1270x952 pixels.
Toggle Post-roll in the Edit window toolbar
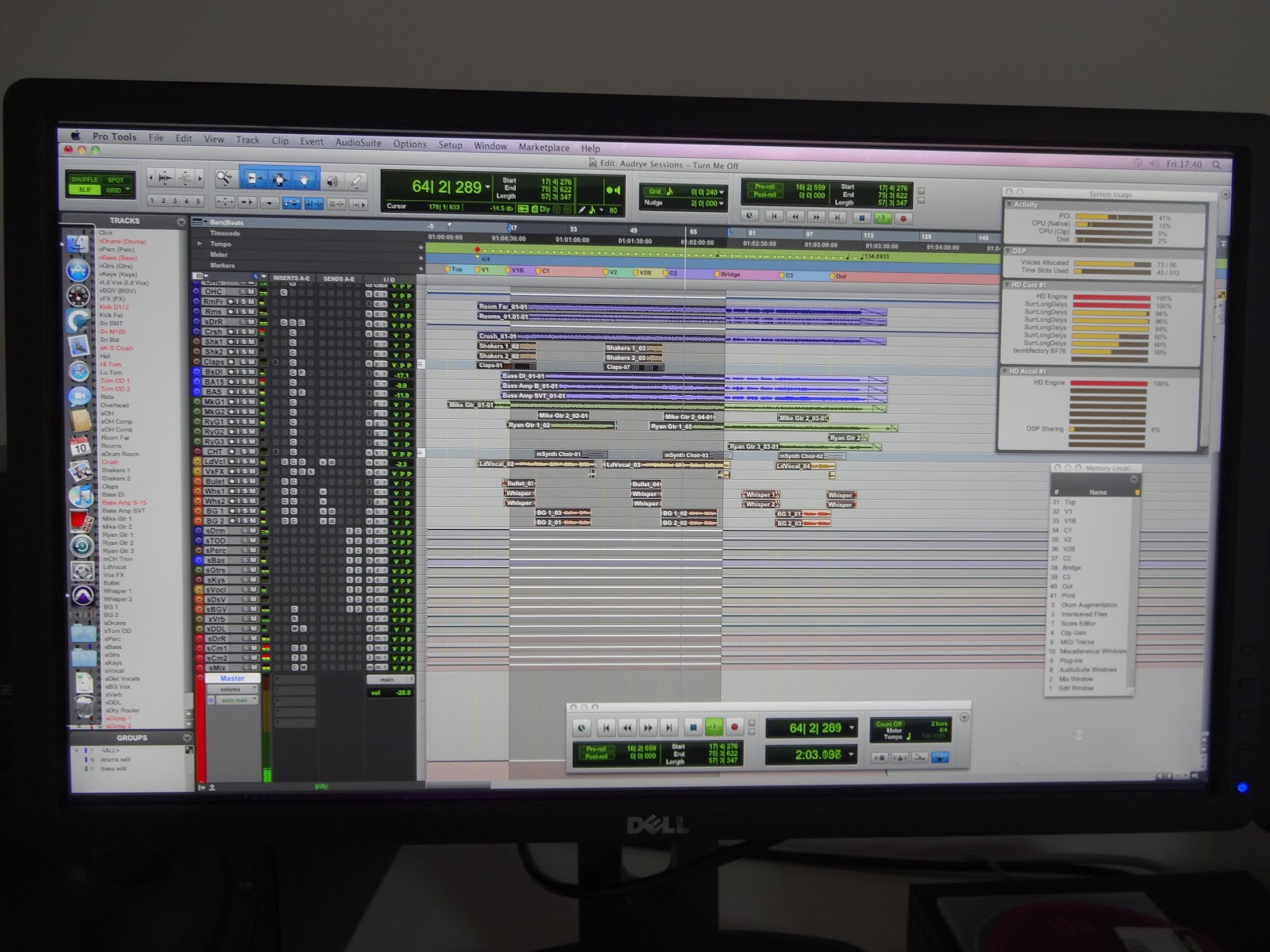(764, 195)
